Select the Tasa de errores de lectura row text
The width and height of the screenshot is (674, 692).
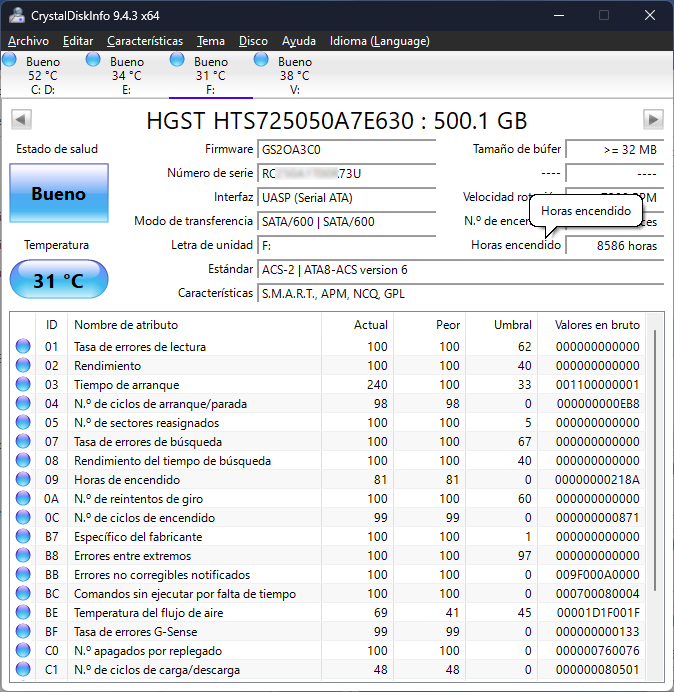pyautogui.click(x=140, y=347)
